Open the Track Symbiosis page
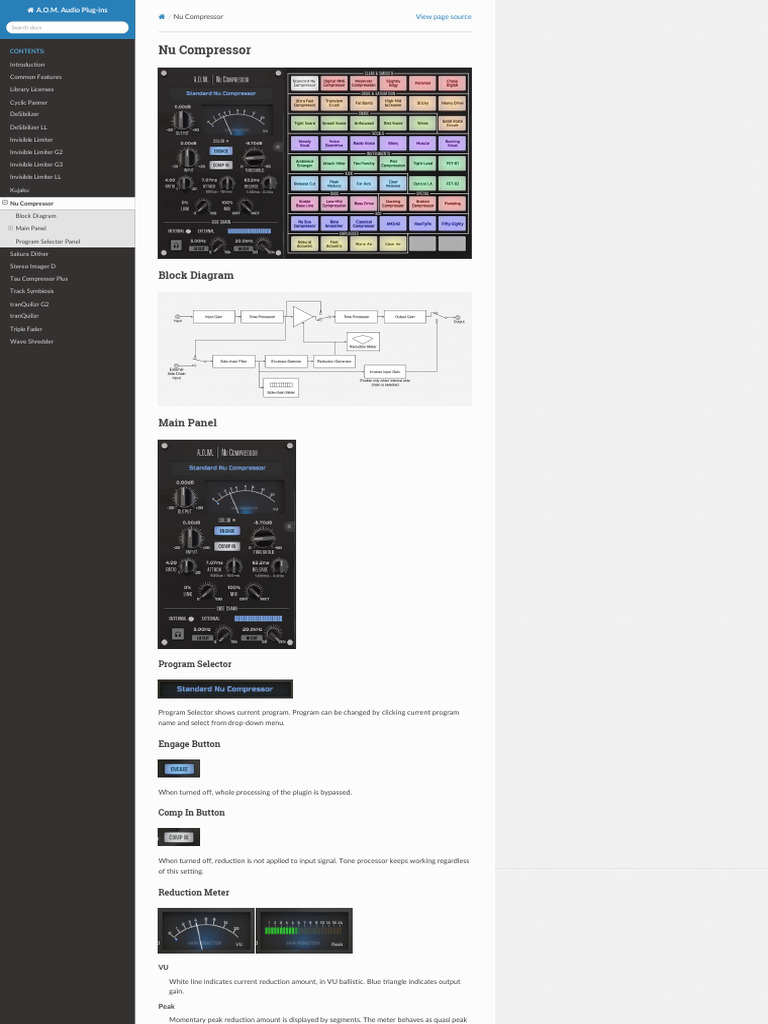 (32, 291)
